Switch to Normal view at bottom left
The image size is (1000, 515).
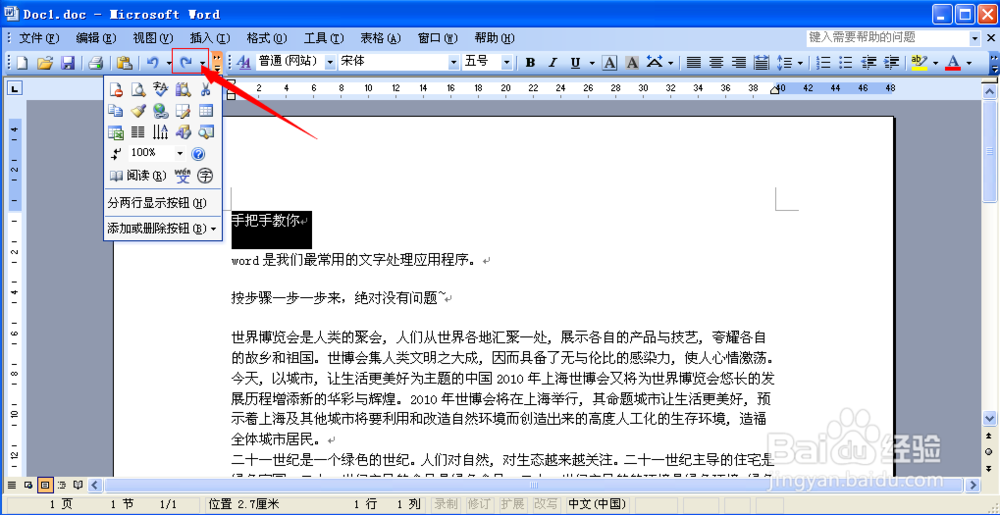point(11,485)
